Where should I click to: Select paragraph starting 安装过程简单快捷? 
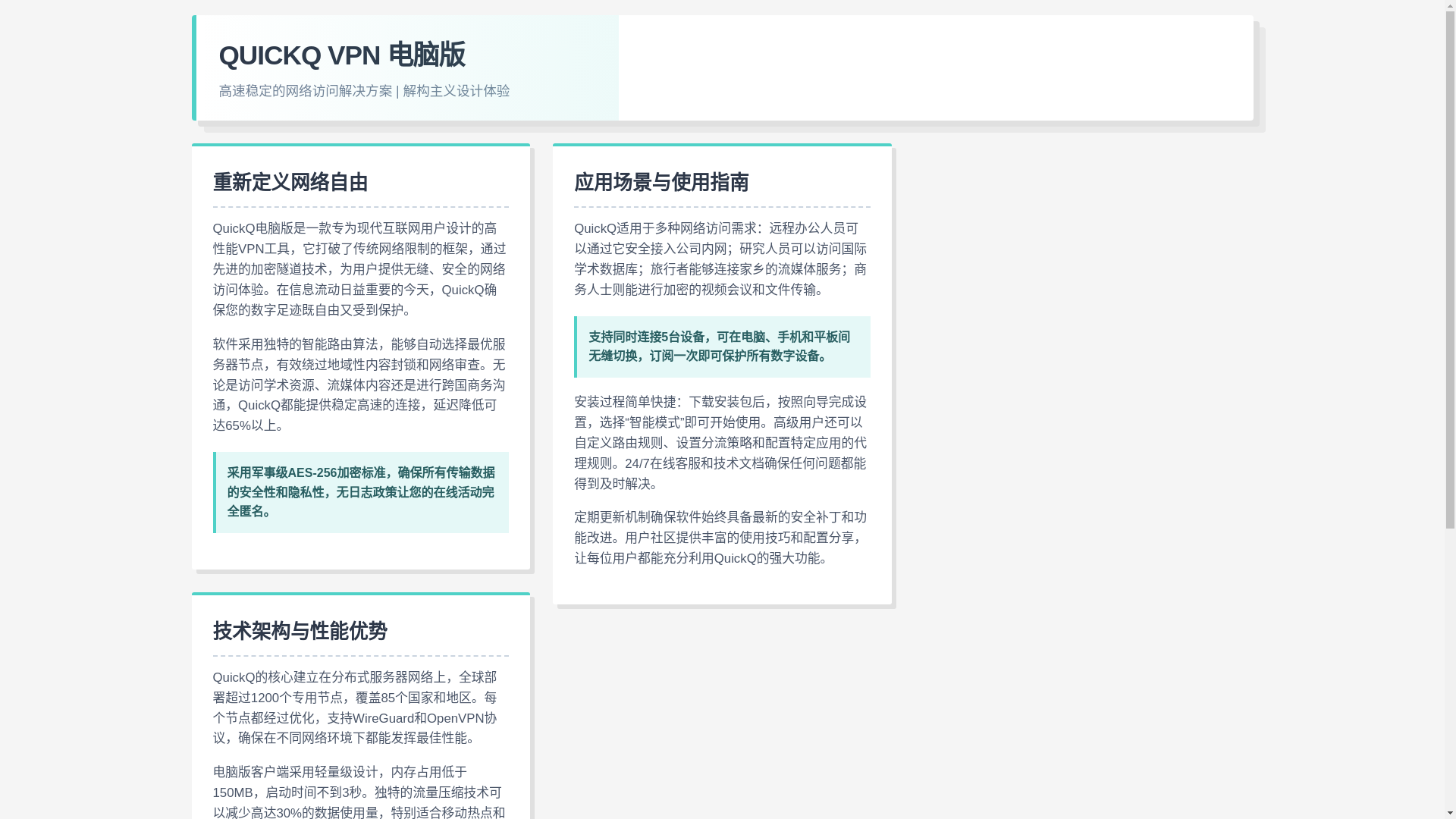point(721,443)
